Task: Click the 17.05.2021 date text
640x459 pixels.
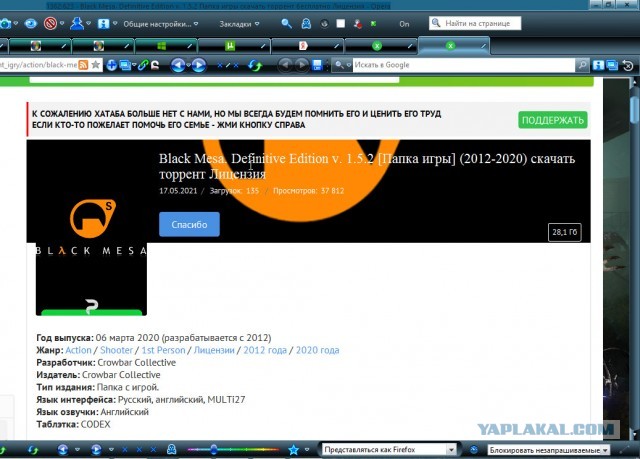Action: (x=178, y=191)
